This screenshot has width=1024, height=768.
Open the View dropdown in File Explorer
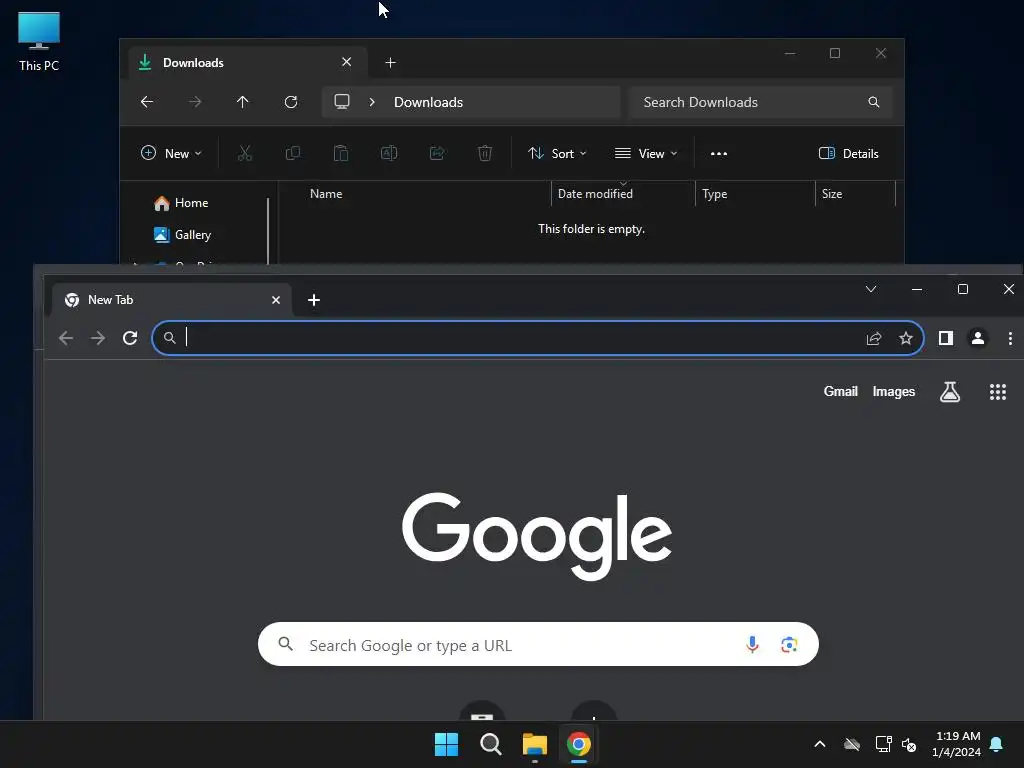tap(646, 153)
